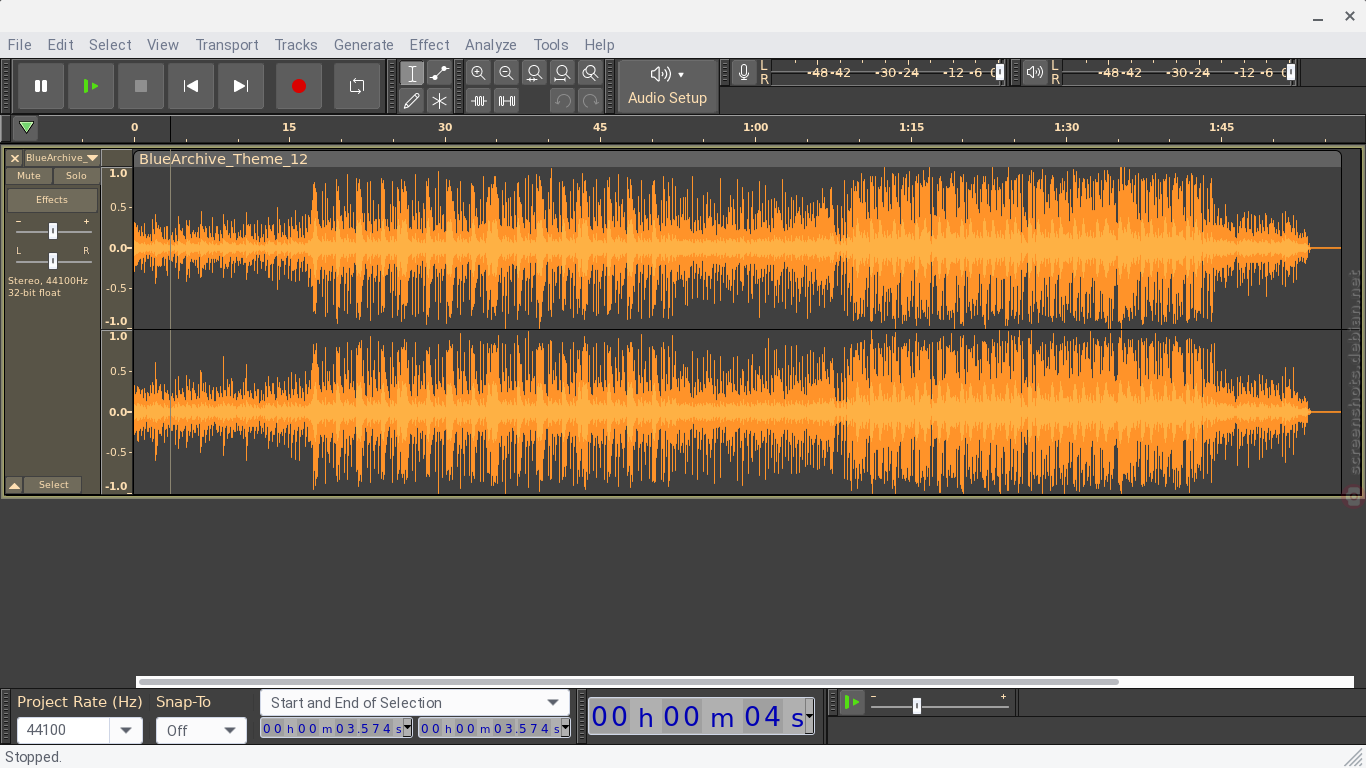
Task: Click the Play-at-Speed button
Action: pyautogui.click(x=851, y=703)
